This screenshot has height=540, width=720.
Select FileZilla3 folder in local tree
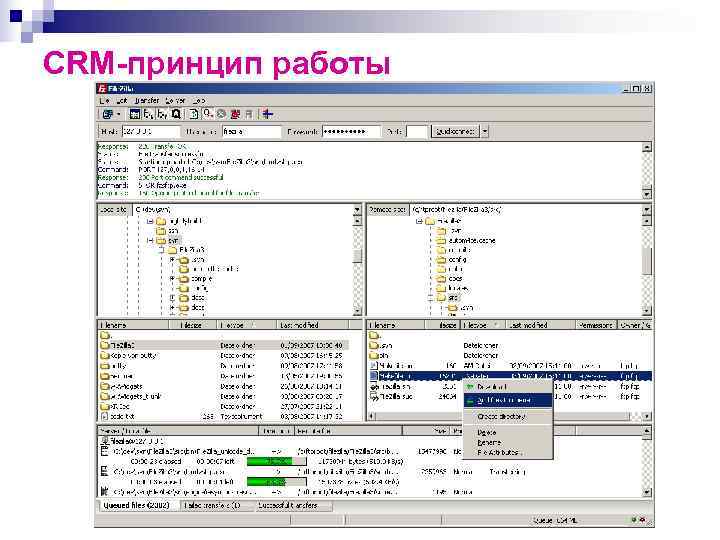click(186, 250)
